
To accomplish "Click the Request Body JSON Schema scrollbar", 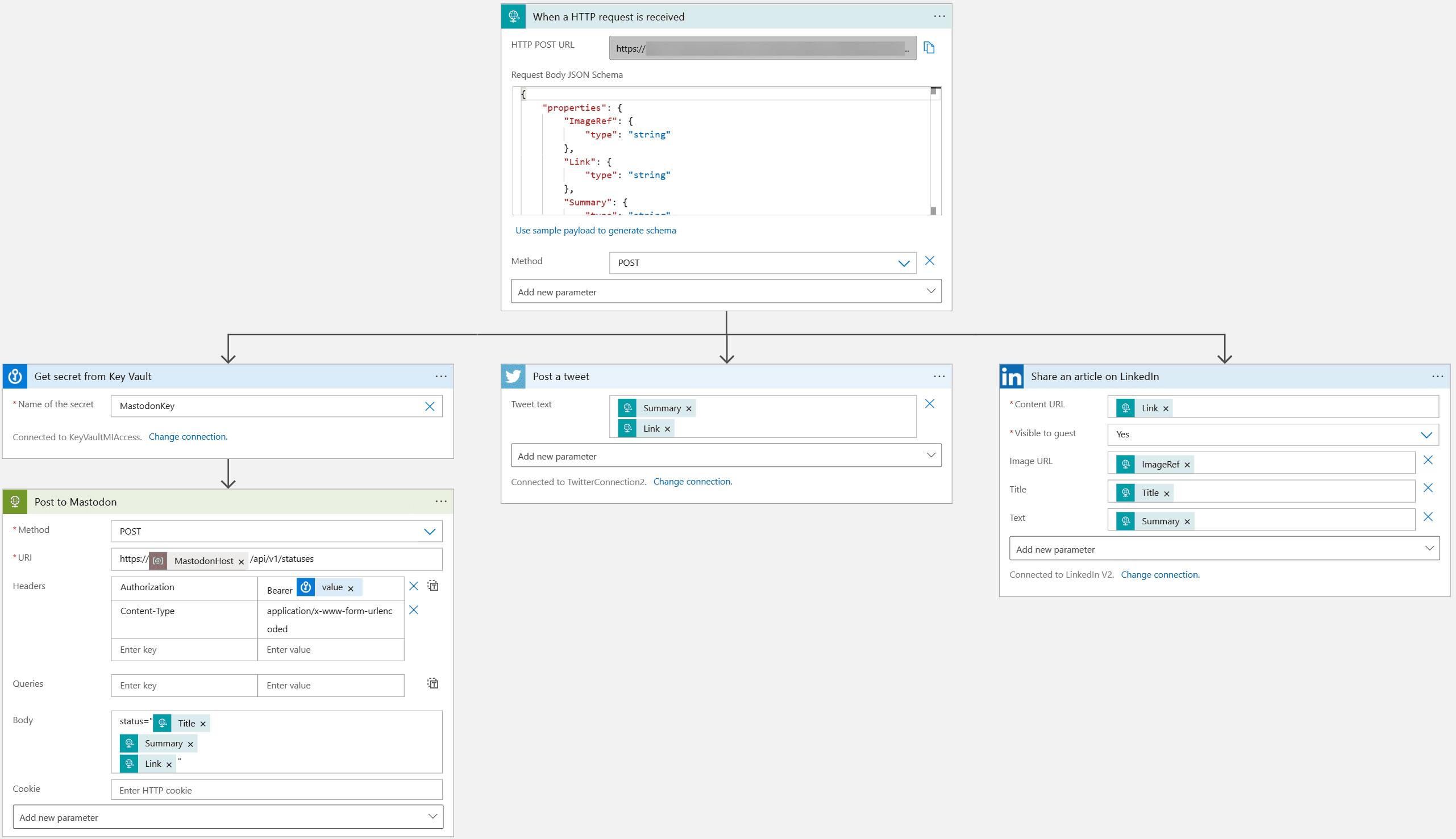I will click(934, 151).
